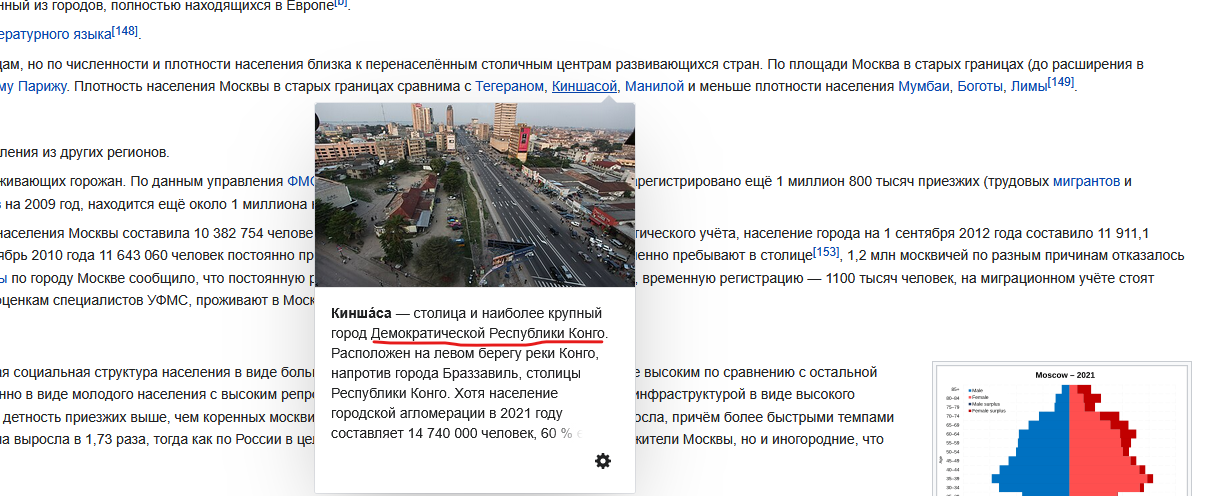The width and height of the screenshot is (1205, 496).
Task: Open the Мумбаи article link
Action: click(924, 87)
